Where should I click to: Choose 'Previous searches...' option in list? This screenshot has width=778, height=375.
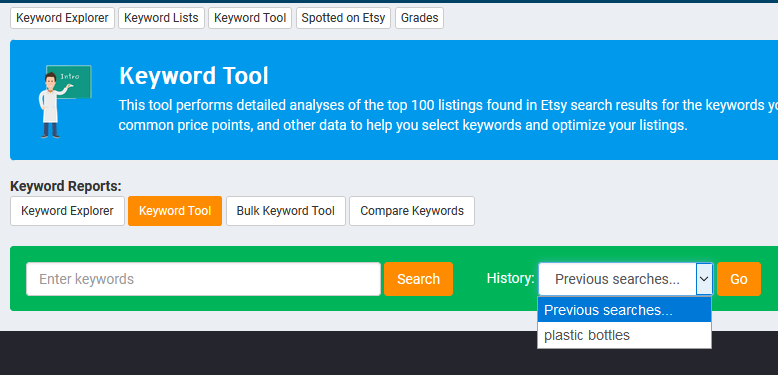[x=624, y=310]
